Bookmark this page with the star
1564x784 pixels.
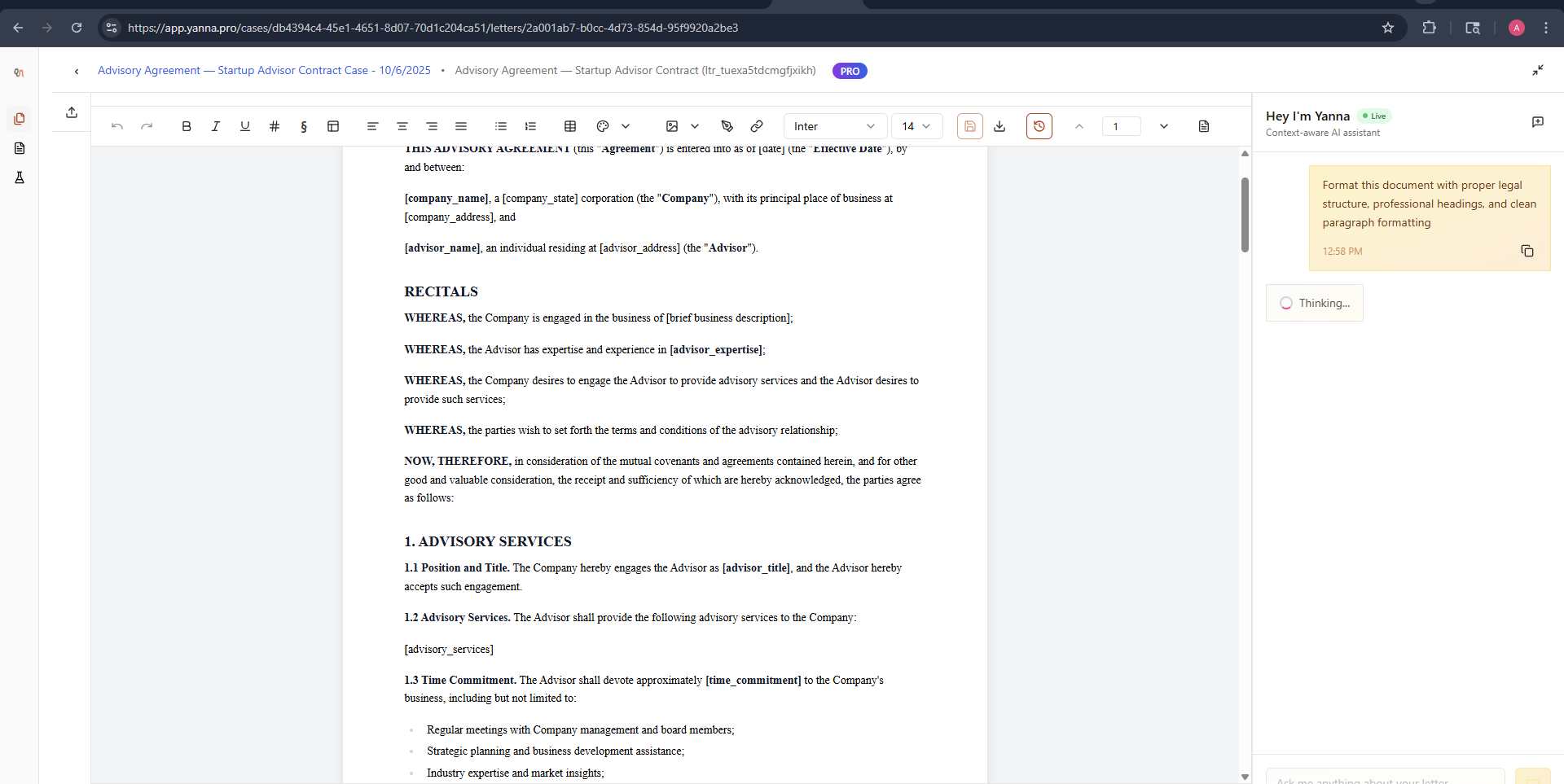click(x=1388, y=28)
